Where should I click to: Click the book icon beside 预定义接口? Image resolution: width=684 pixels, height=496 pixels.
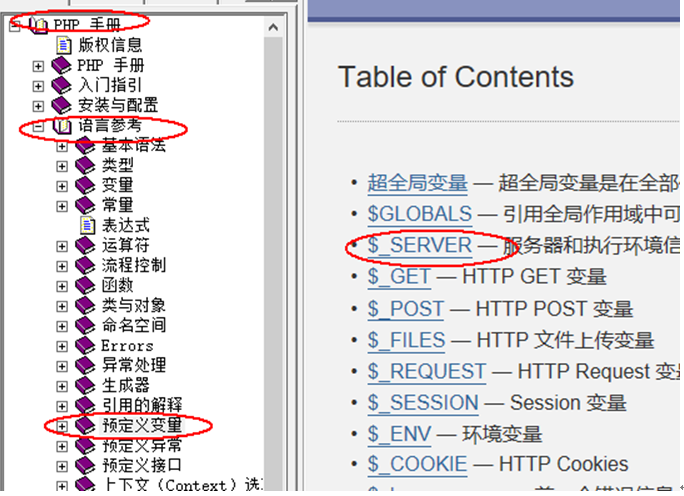pyautogui.click(x=85, y=466)
